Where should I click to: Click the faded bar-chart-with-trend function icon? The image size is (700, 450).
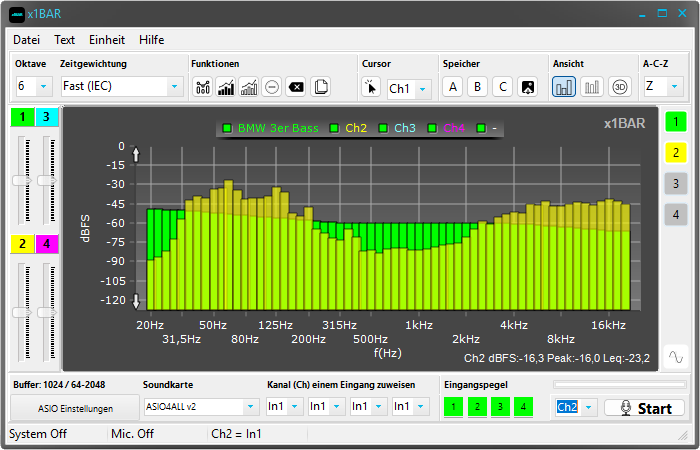click(249, 87)
